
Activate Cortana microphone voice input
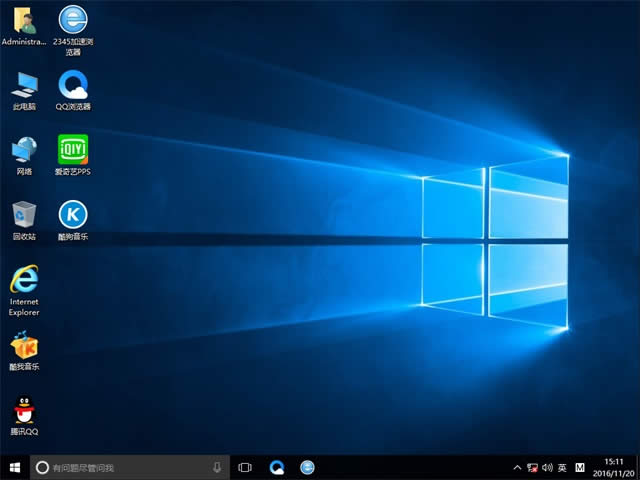pos(217,467)
